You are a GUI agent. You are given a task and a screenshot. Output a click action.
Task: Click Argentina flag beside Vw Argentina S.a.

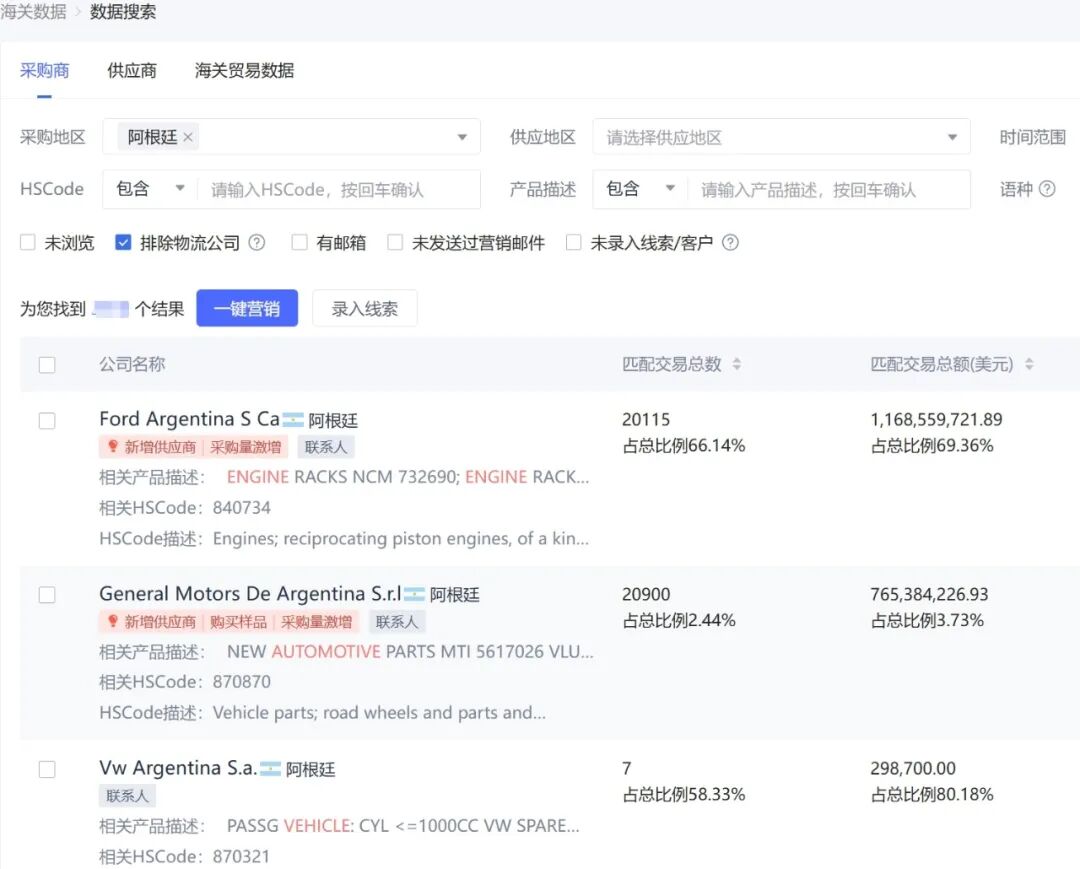tap(270, 768)
